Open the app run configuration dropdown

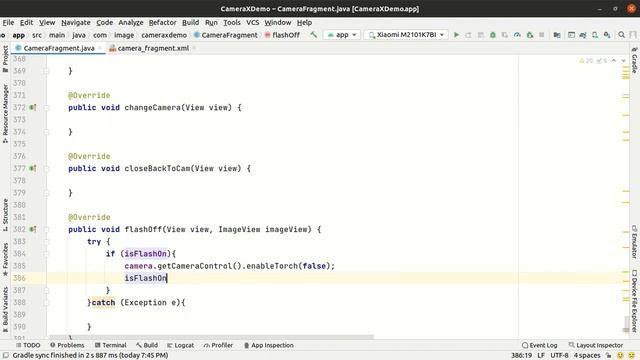click(342, 35)
